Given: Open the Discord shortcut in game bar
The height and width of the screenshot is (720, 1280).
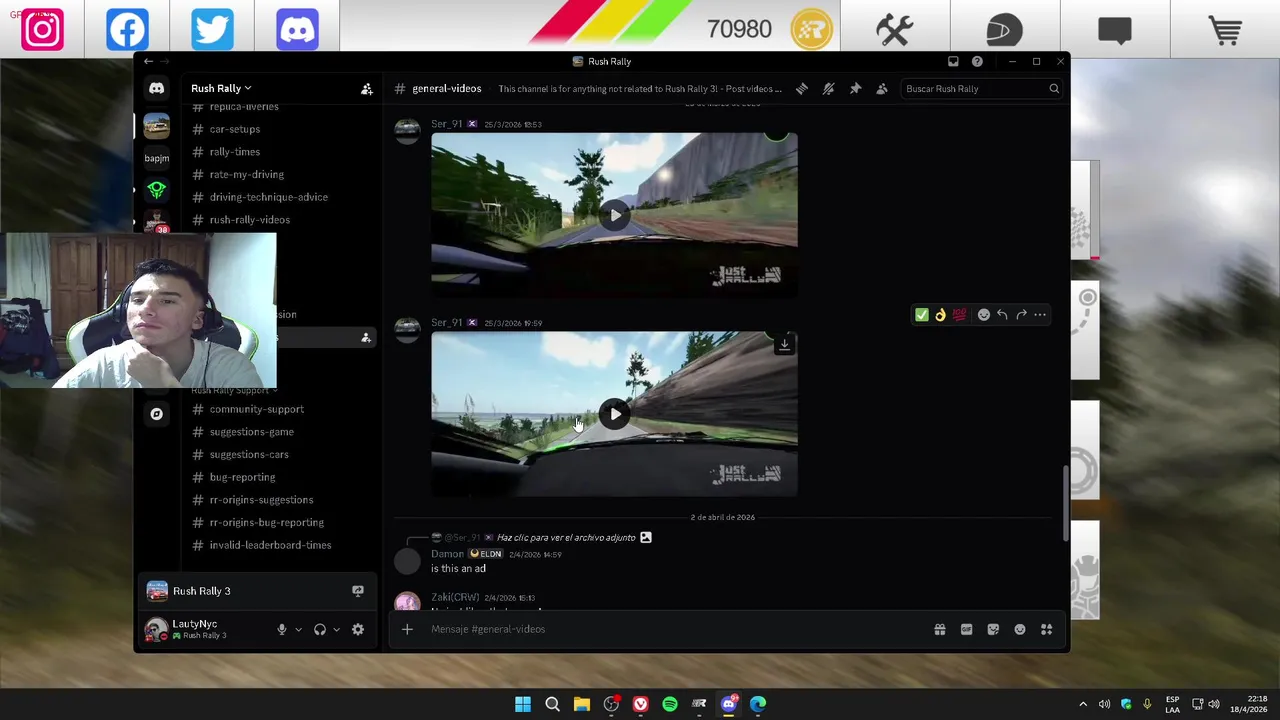Looking at the screenshot, I should [x=297, y=29].
